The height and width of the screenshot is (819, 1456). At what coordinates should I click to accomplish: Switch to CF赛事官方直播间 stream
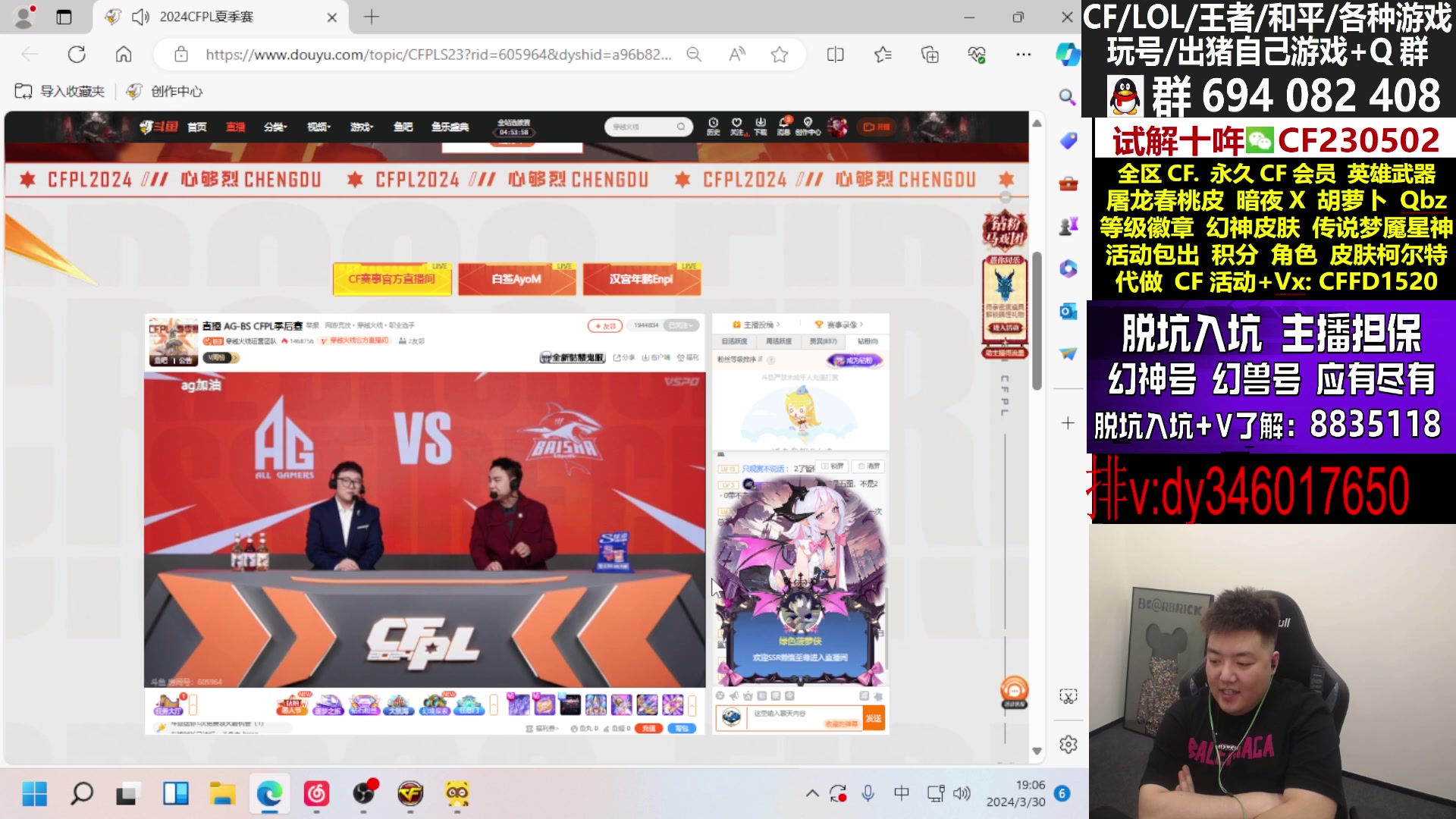tap(392, 279)
